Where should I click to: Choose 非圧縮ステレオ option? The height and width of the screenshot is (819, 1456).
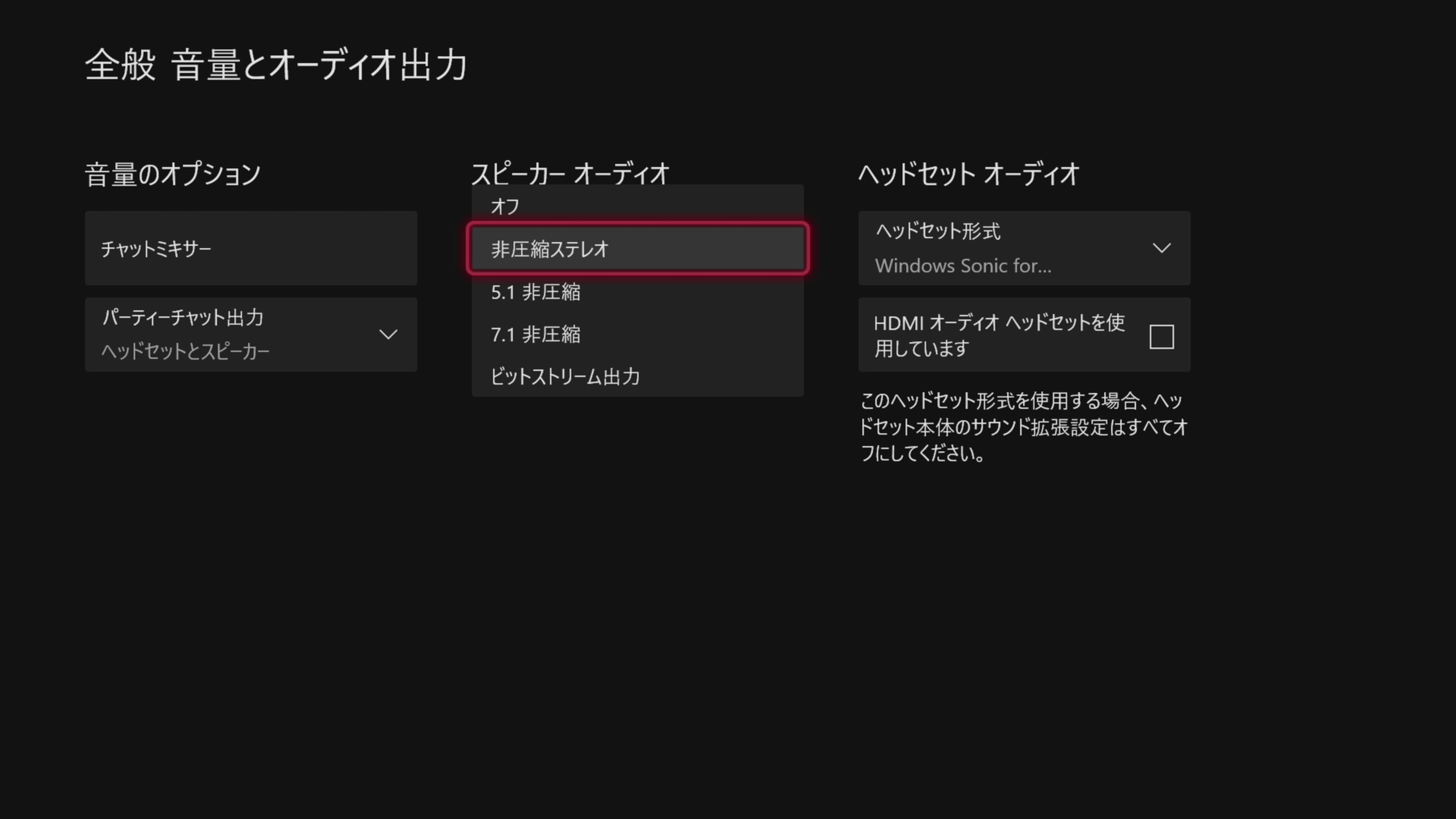pos(637,249)
